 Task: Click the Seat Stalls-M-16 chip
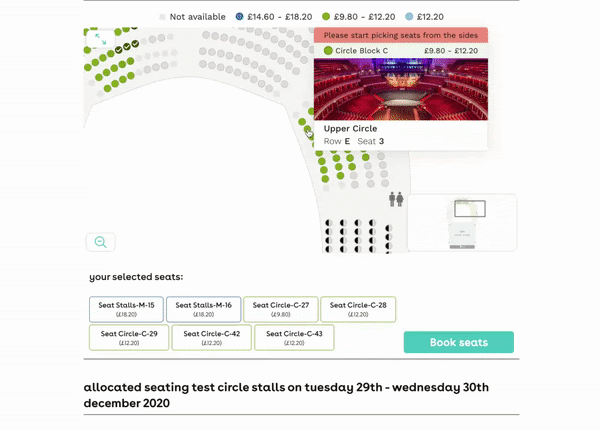pos(204,309)
